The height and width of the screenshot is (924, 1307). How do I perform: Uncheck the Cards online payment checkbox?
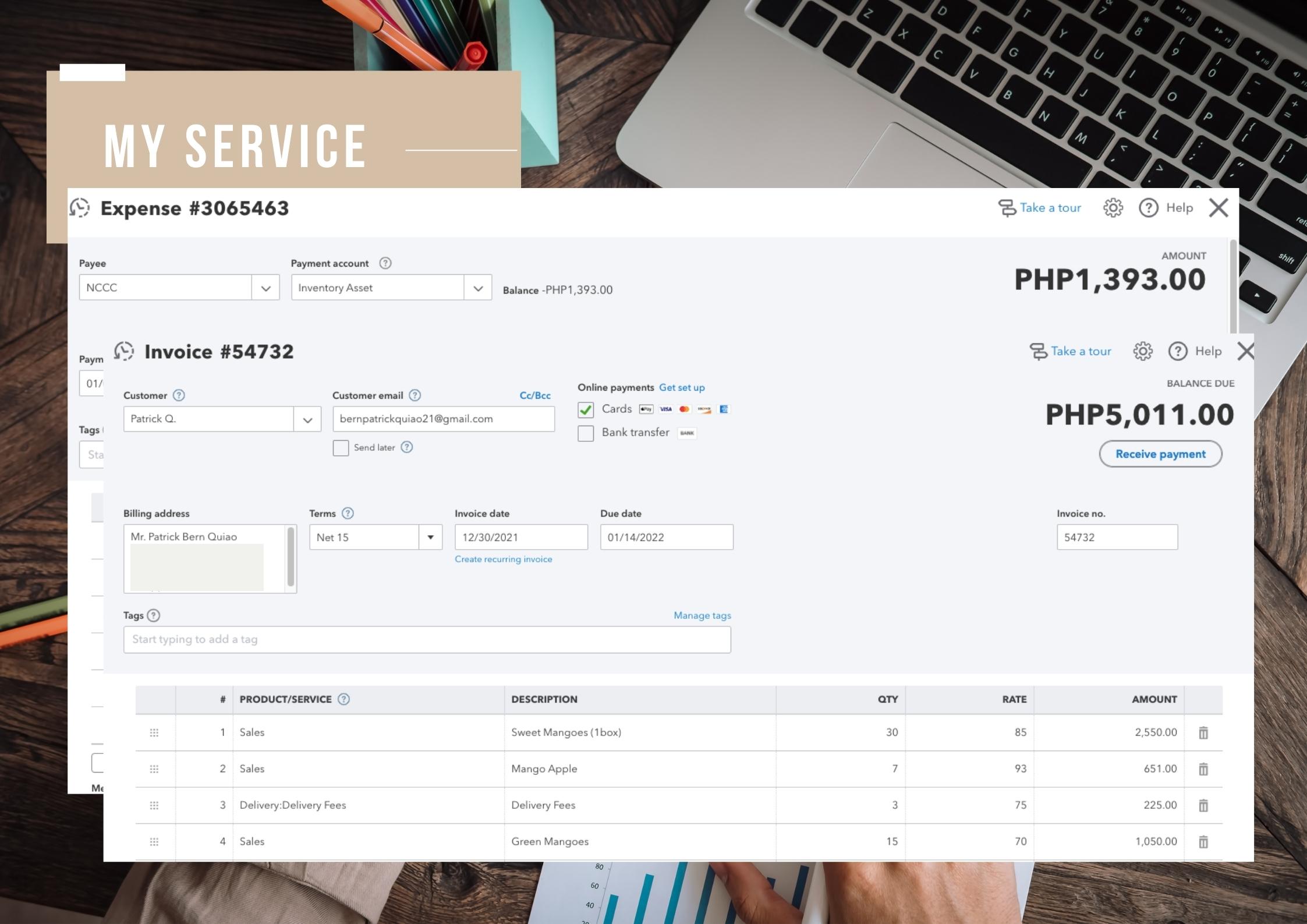586,410
